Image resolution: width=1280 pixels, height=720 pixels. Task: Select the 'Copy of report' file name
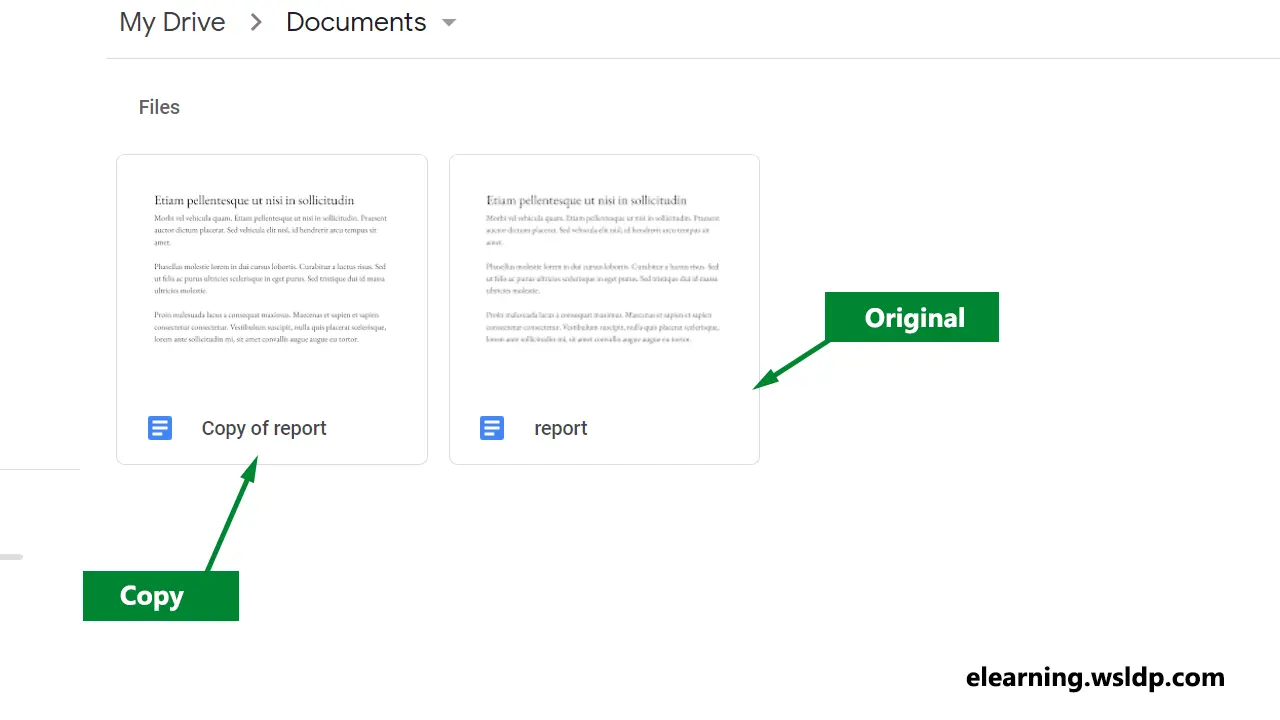pyautogui.click(x=264, y=428)
